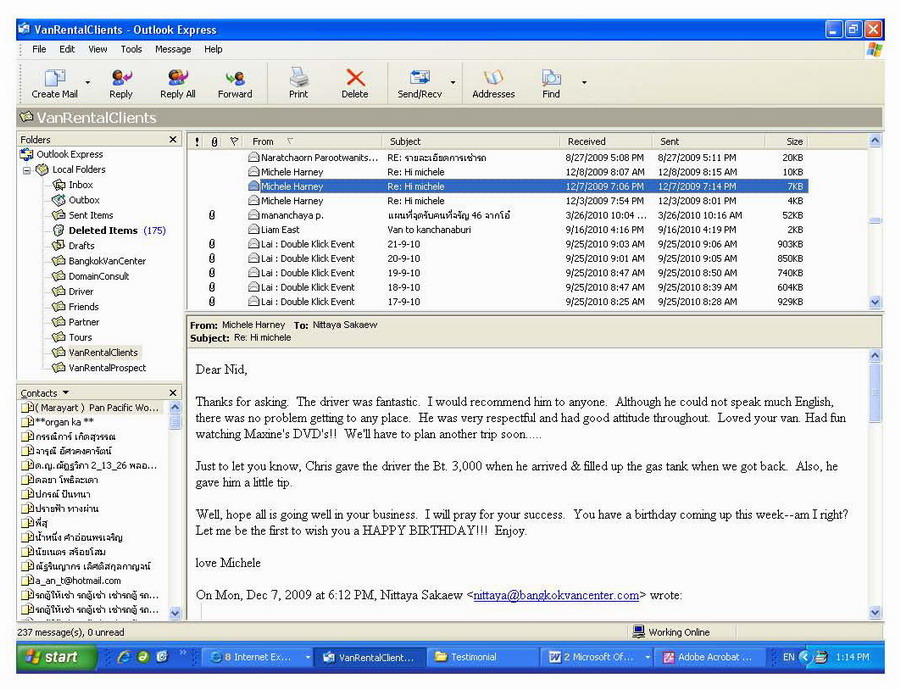Sort messages by Received column header
Image resolution: width=900 pixels, height=690 pixels.
606,141
